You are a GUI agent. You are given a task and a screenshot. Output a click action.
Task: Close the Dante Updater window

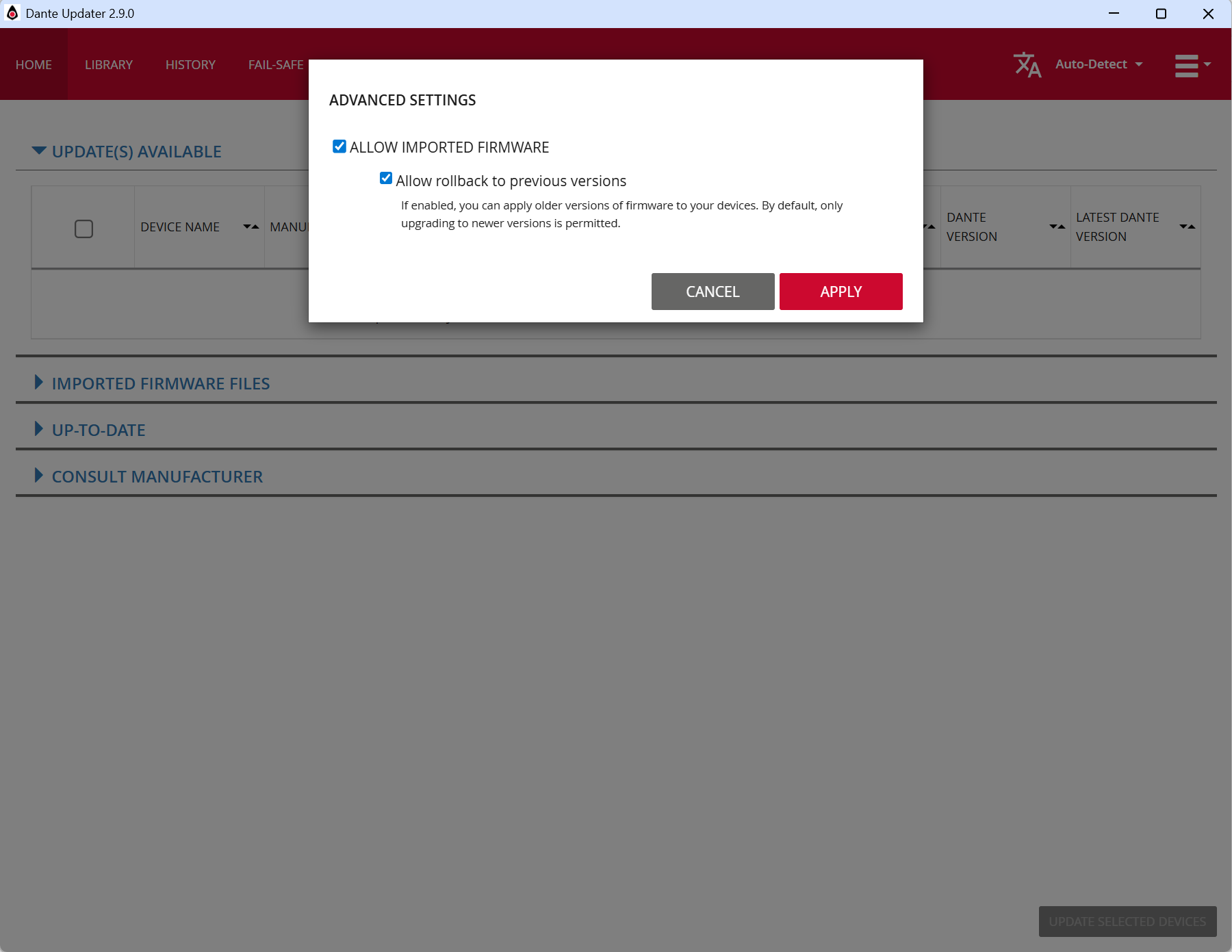point(1208,14)
